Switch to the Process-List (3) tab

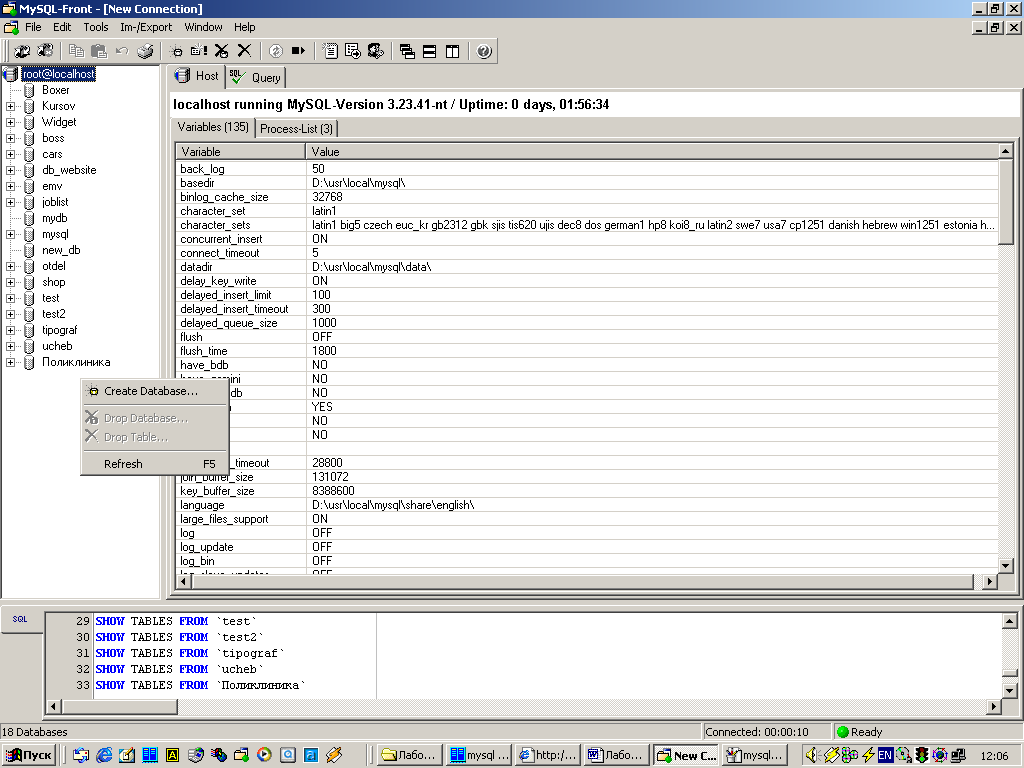point(296,129)
